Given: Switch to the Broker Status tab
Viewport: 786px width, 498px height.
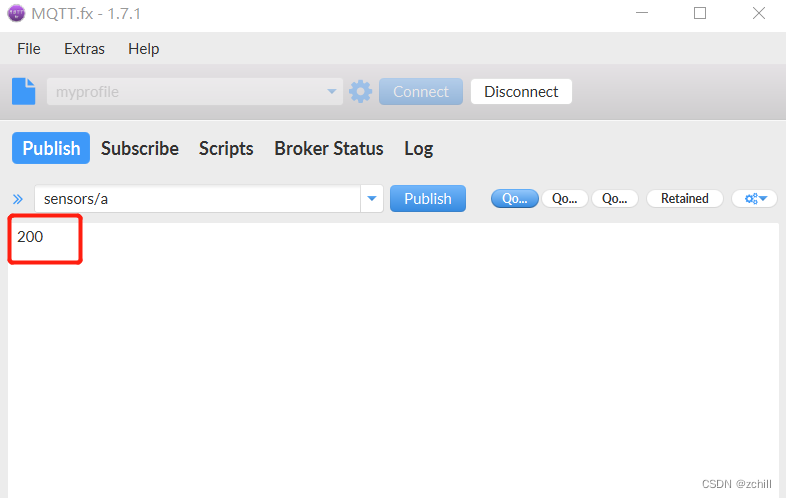Looking at the screenshot, I should pyautogui.click(x=329, y=148).
